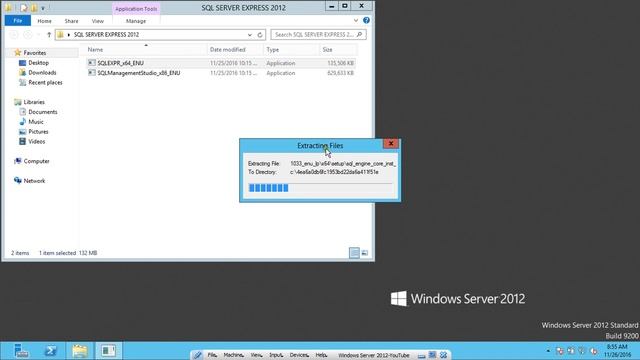The height and width of the screenshot is (360, 640).
Task: Click the extraction progress bar
Action: tap(320, 188)
